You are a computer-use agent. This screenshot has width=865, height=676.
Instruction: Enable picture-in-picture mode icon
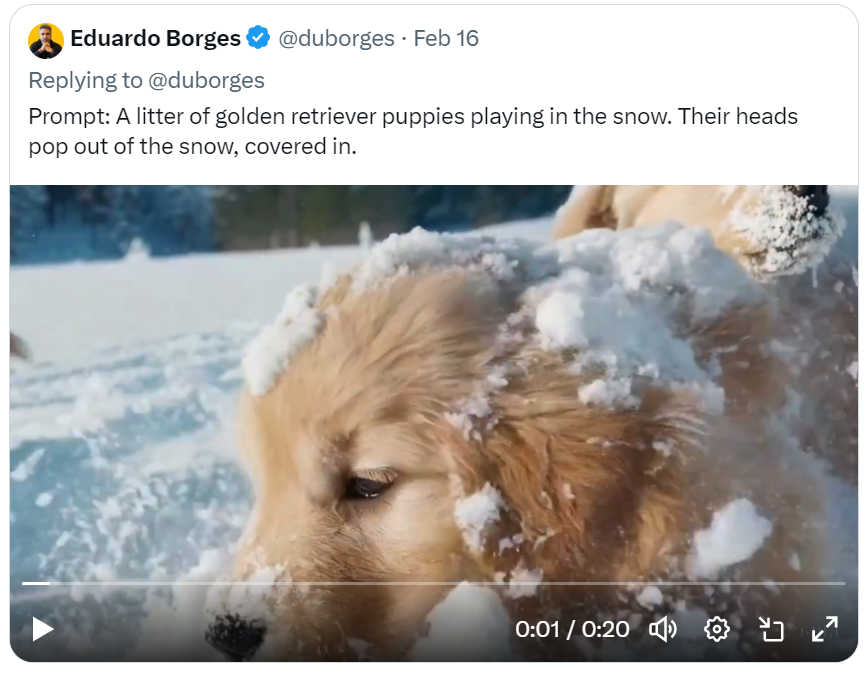click(x=771, y=629)
